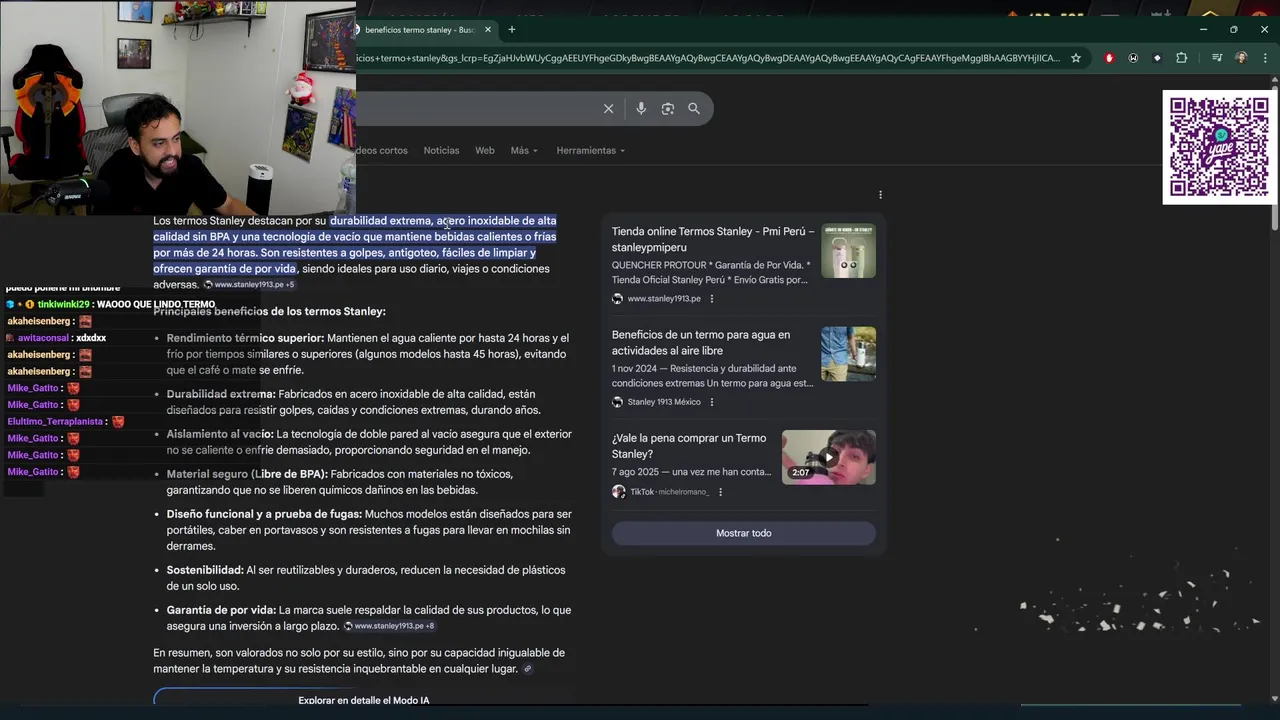Click 'Material seguro (Libre de BPA):' heading
The height and width of the screenshot is (720, 1280).
pyautogui.click(x=247, y=474)
